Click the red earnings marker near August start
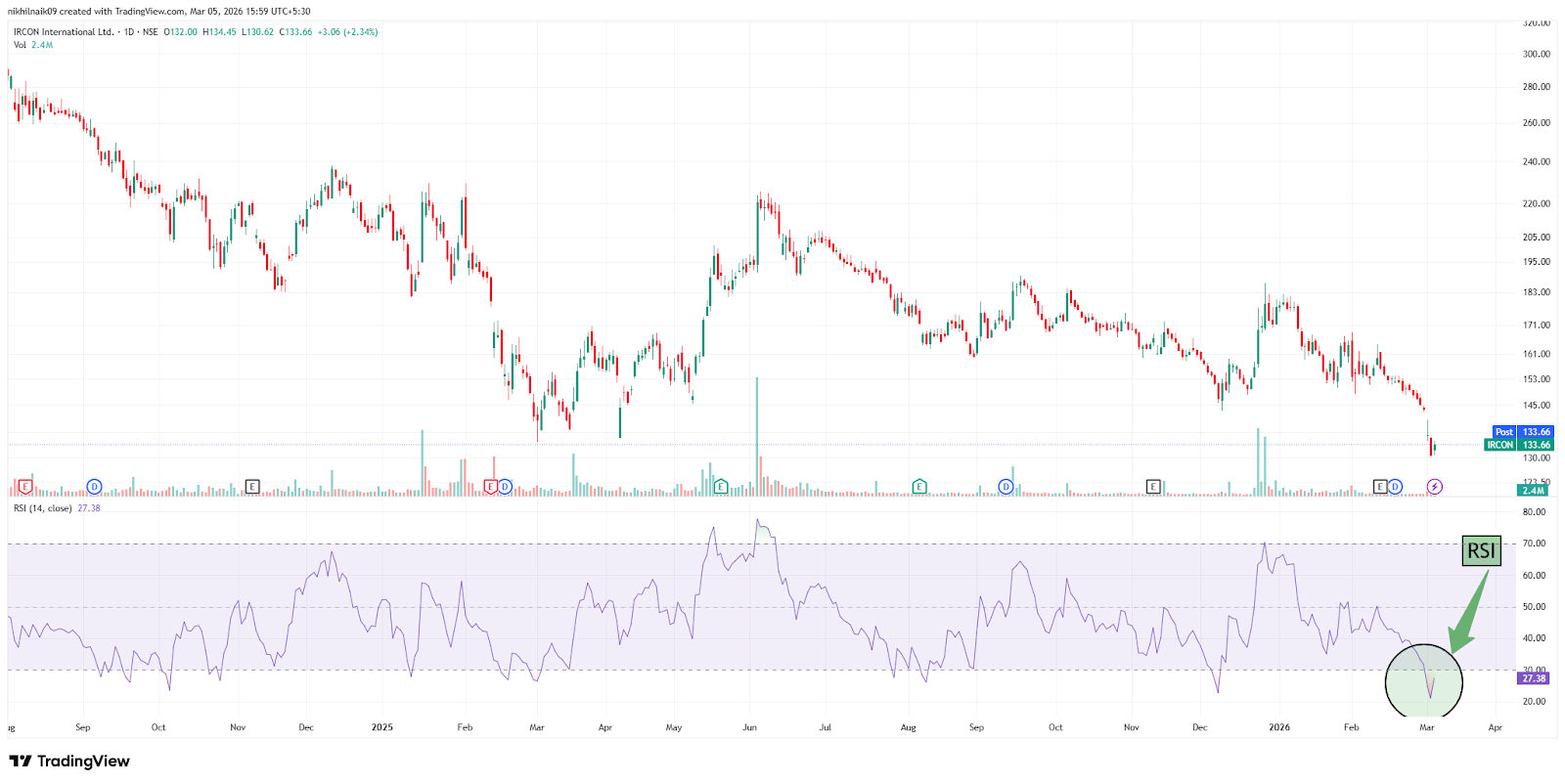Screen dimensions: 1565x784 click(25, 487)
